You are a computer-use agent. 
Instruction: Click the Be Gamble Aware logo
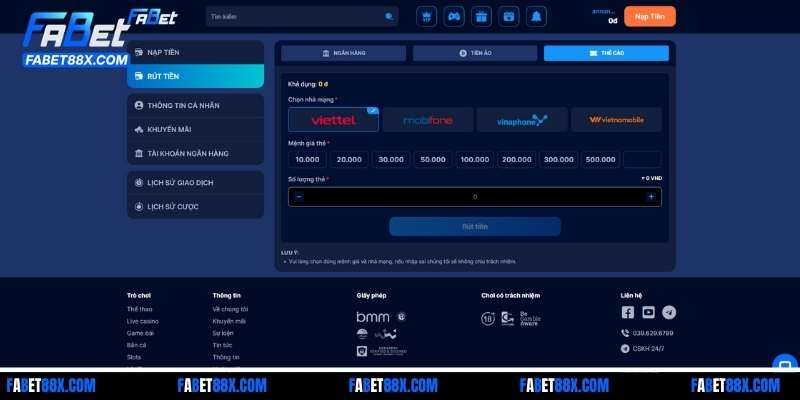pyautogui.click(x=530, y=318)
